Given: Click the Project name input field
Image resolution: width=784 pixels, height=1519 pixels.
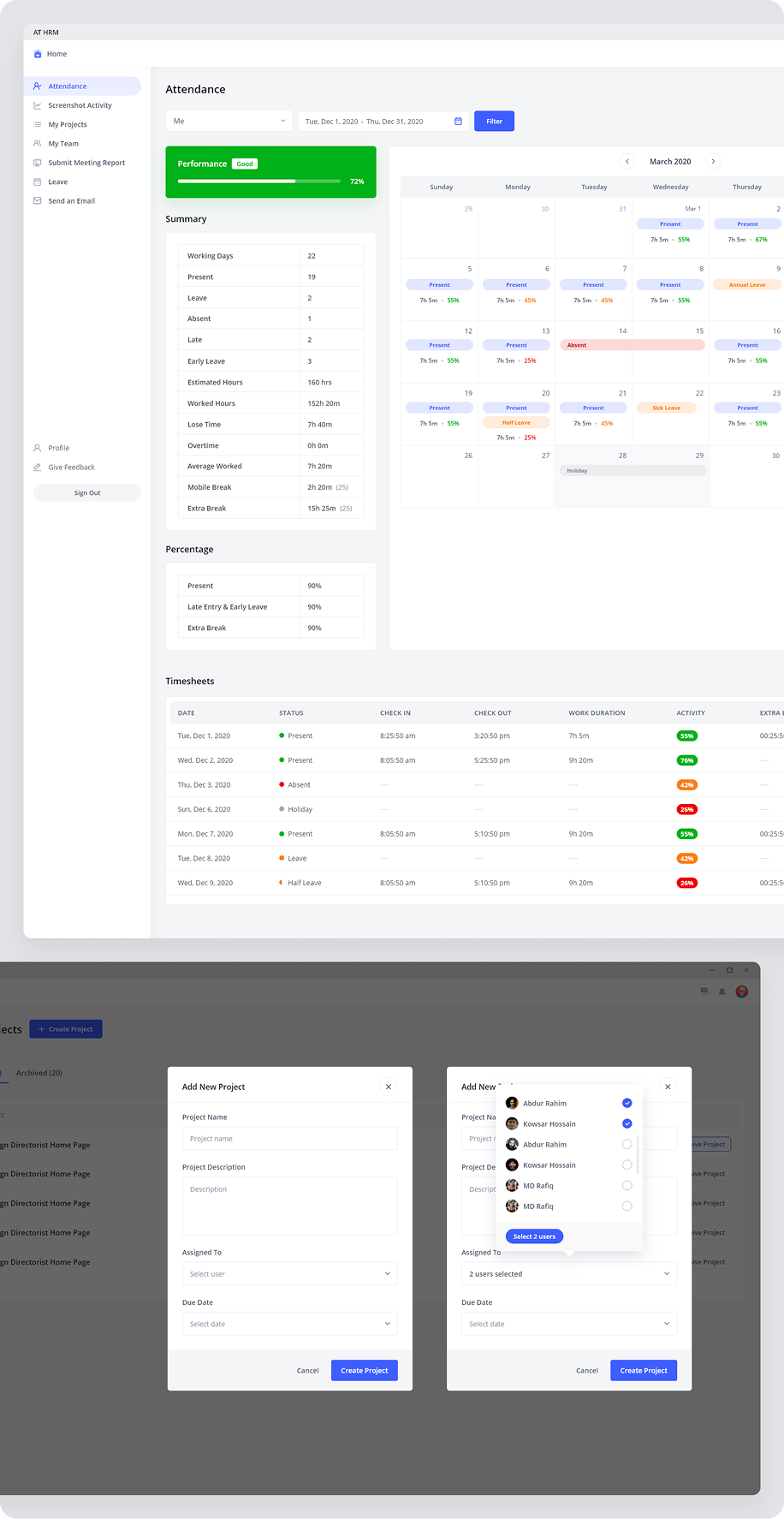Looking at the screenshot, I should coord(290,1139).
